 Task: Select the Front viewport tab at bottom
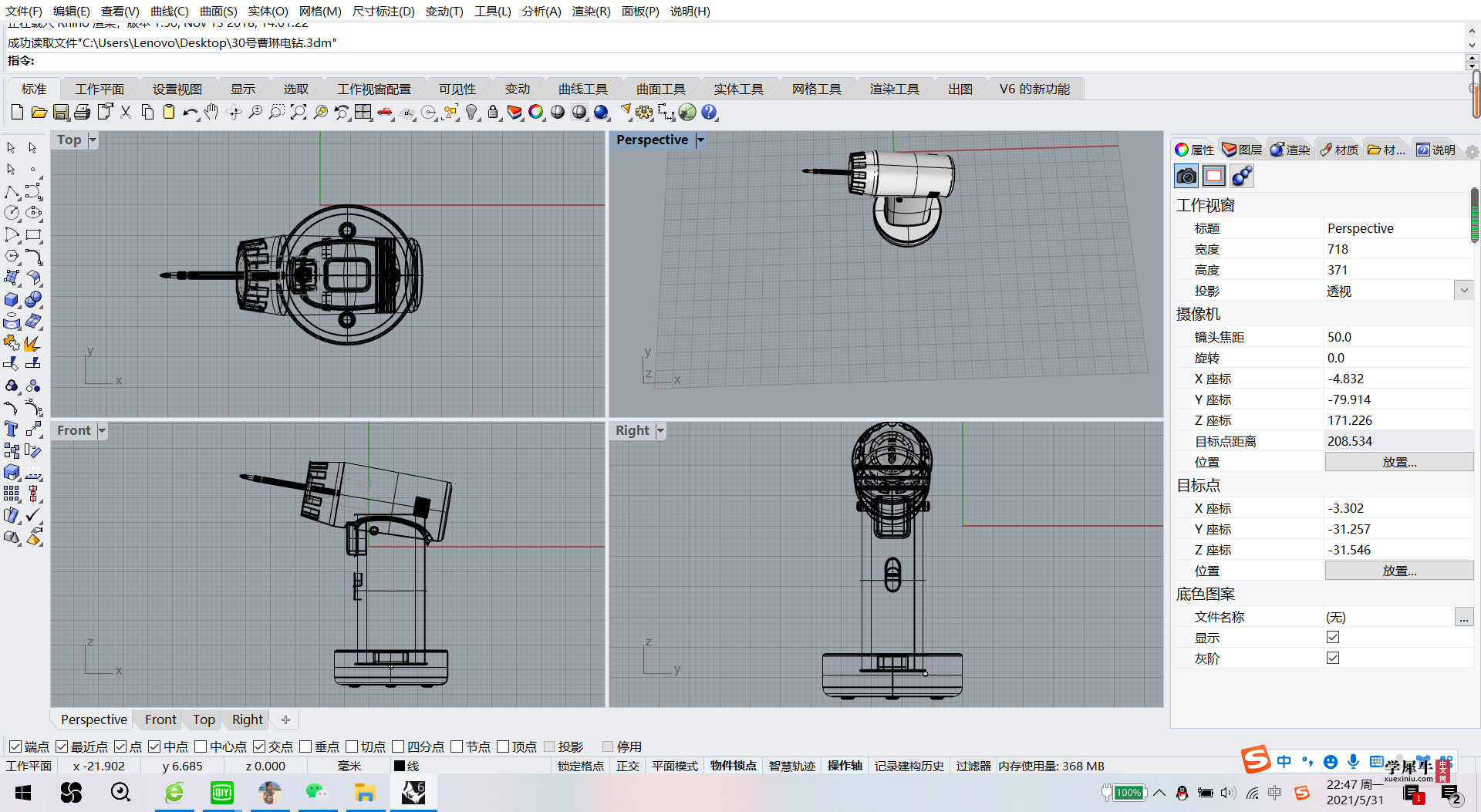point(160,719)
